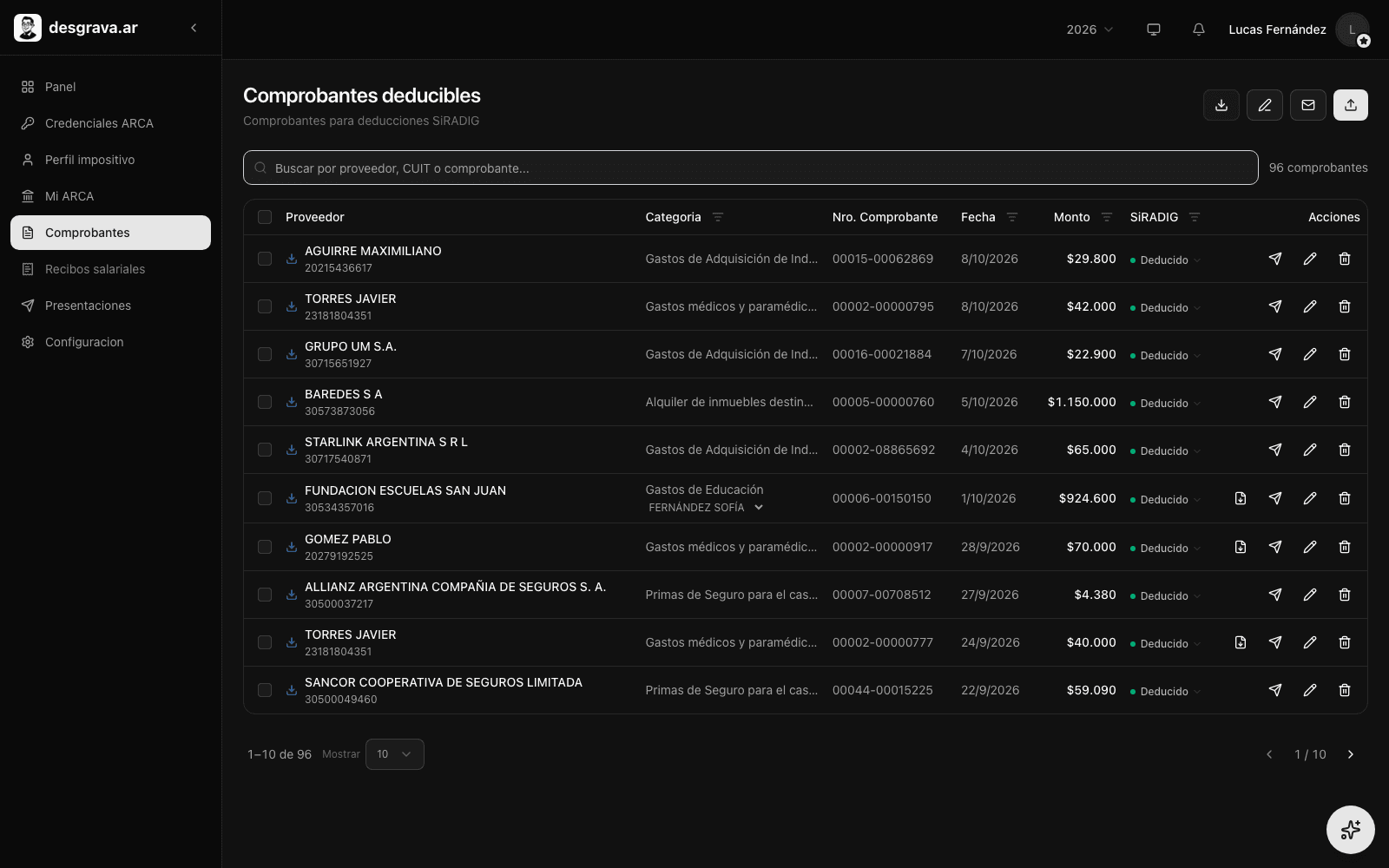This screenshot has width=1389, height=868.
Task: Expand the FERNÁNDEZ SOFÍA dropdown
Action: coord(706,508)
